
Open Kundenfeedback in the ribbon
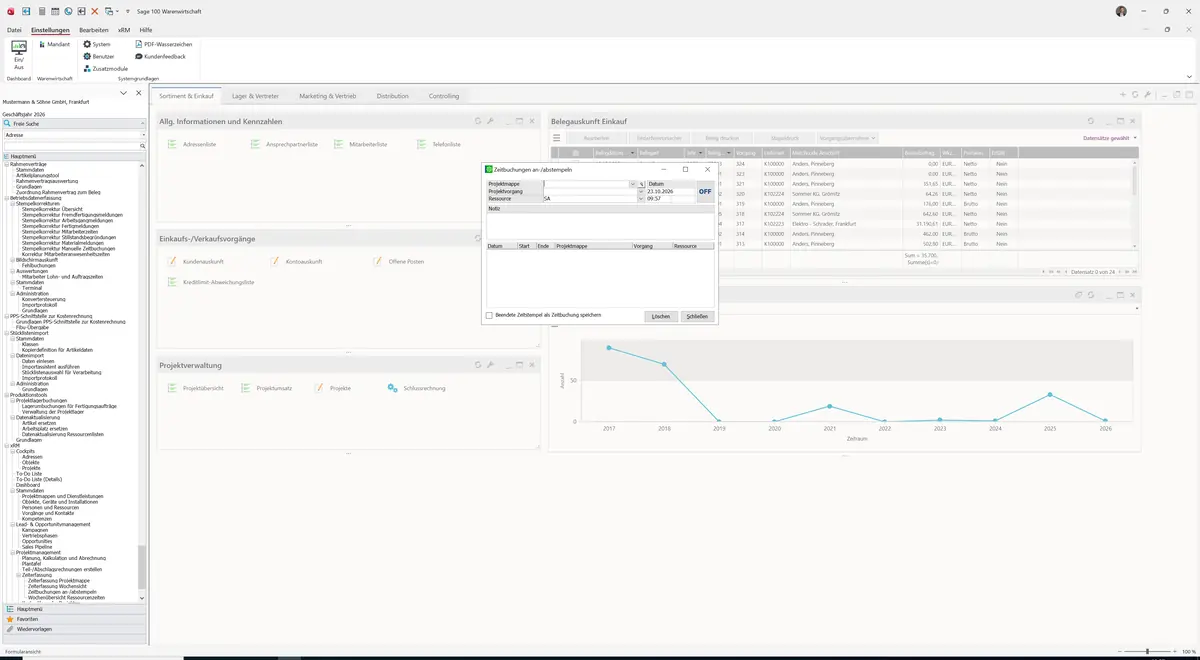(x=160, y=57)
